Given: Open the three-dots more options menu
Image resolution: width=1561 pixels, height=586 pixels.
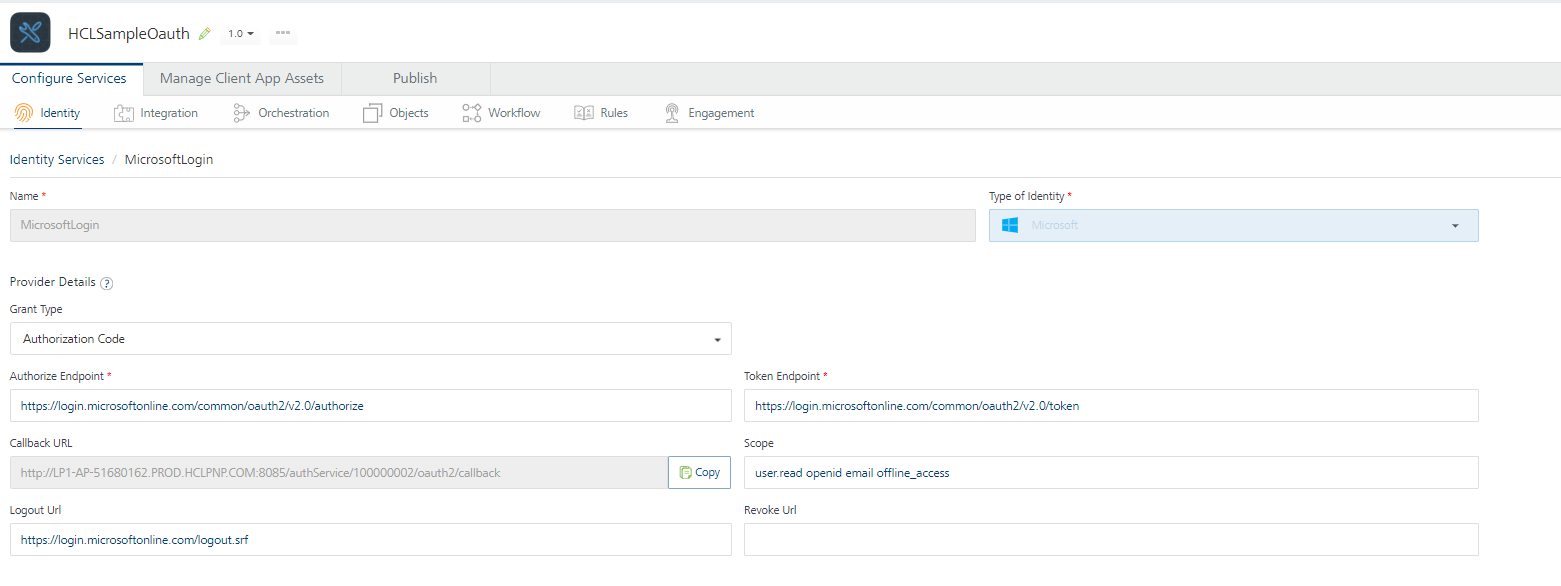Looking at the screenshot, I should coord(283,33).
